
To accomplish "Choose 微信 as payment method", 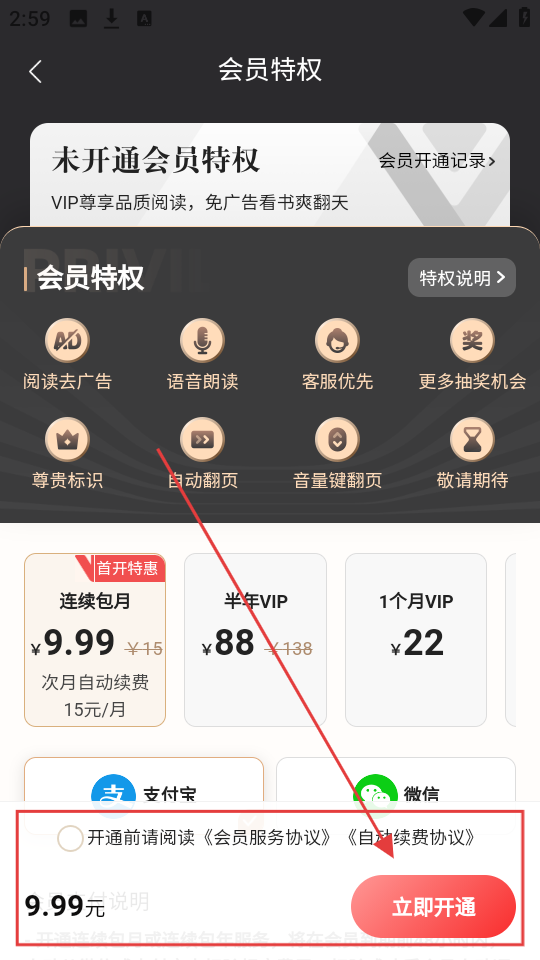I will coord(396,781).
